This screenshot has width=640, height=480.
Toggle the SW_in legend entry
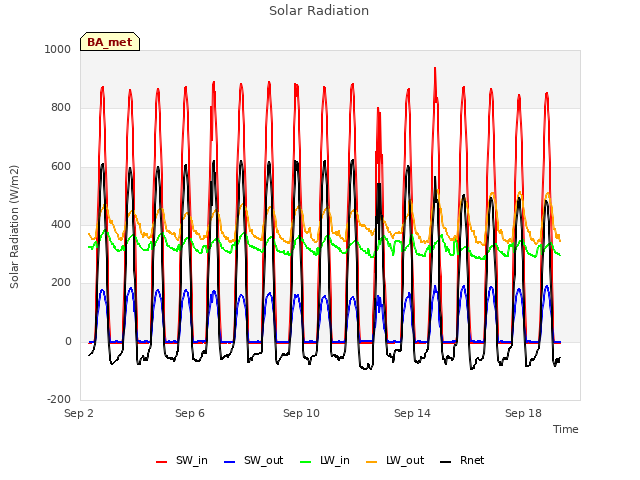[x=182, y=460]
